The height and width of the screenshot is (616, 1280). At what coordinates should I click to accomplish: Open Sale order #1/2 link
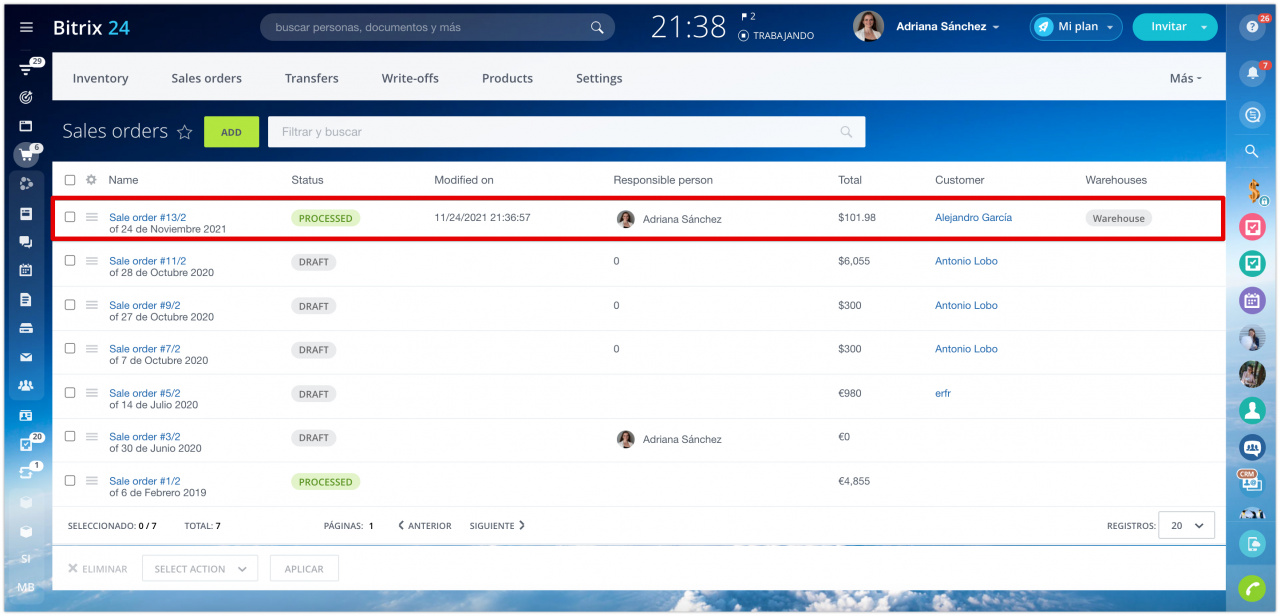(x=144, y=481)
